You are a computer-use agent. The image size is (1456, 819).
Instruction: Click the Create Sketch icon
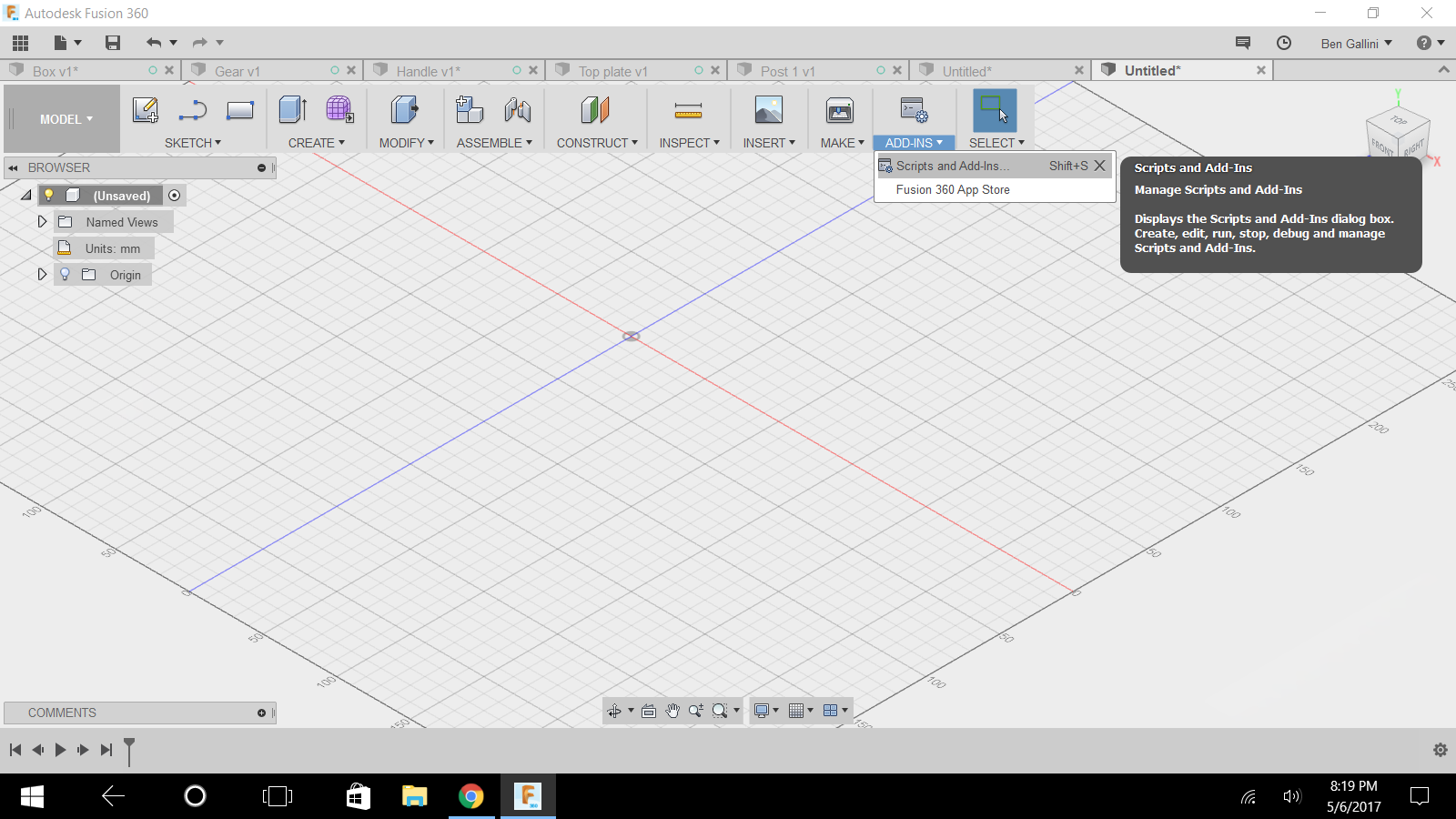click(x=146, y=110)
